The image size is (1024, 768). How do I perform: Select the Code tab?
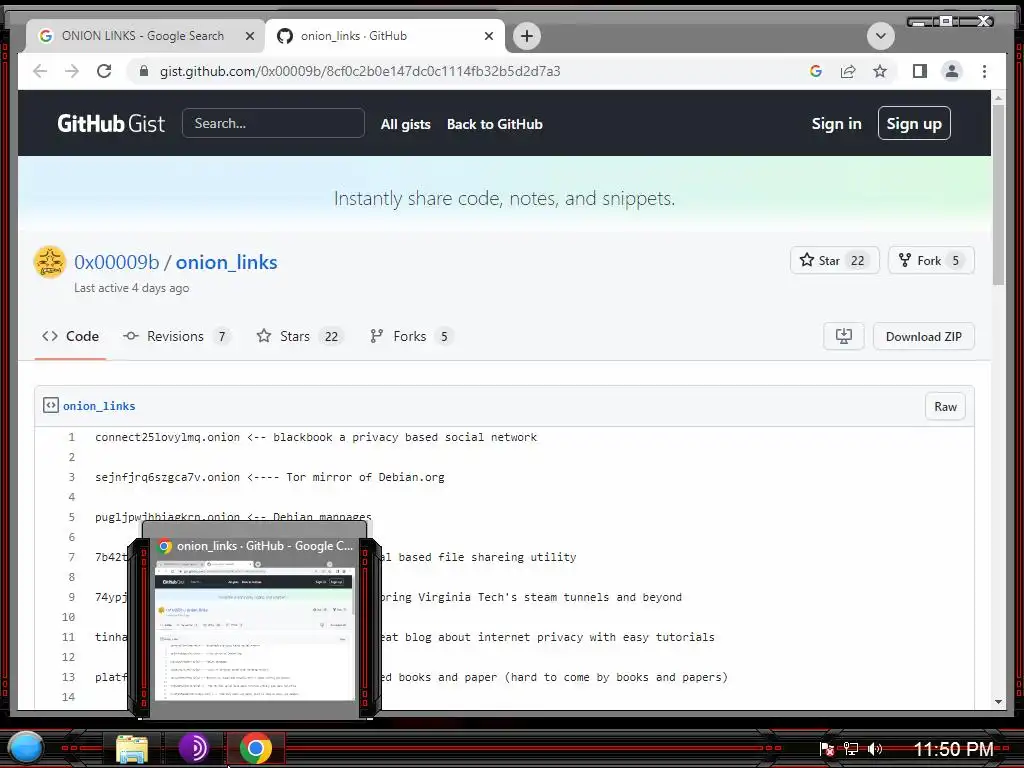tap(71, 336)
